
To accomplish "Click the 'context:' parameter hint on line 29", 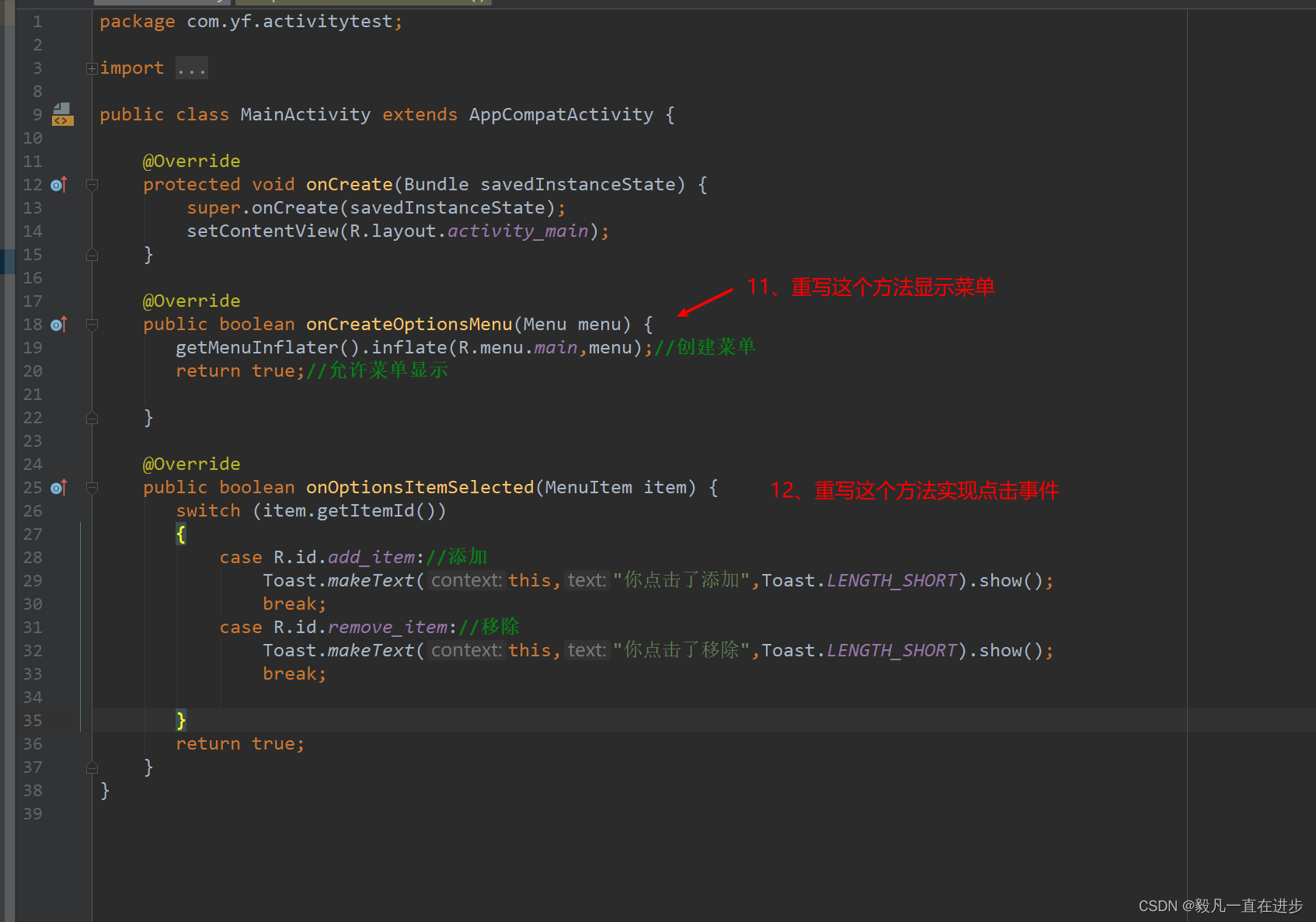I will coord(467,581).
